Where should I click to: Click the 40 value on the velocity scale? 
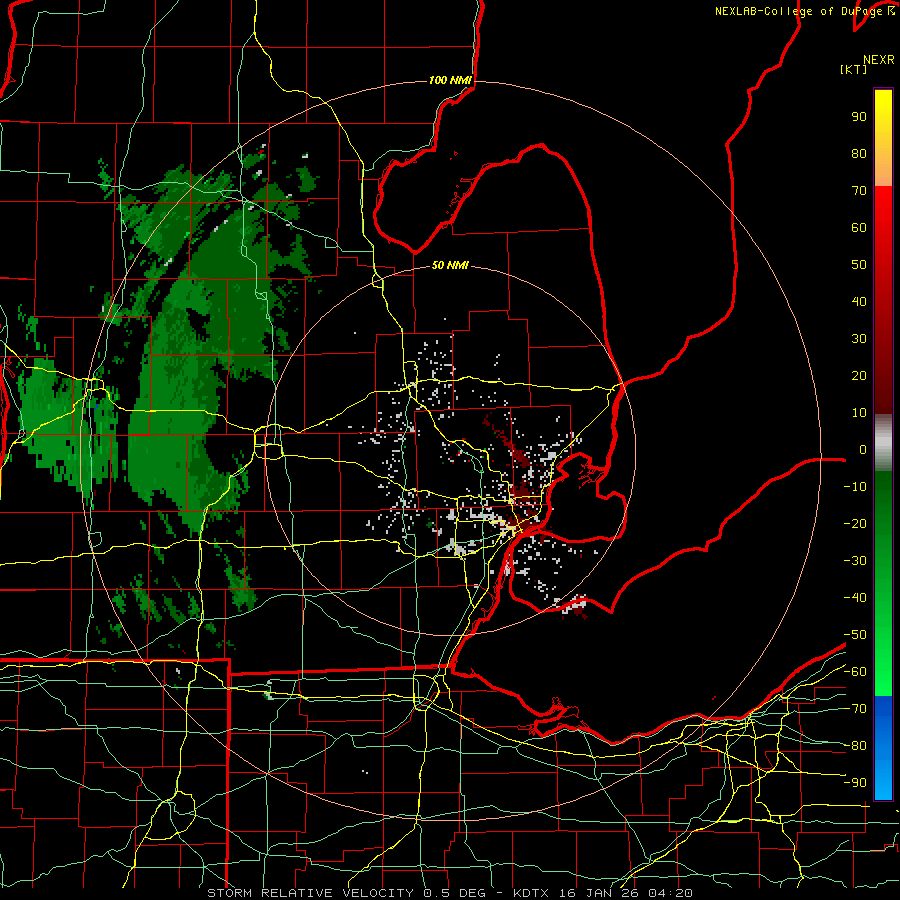click(x=859, y=301)
